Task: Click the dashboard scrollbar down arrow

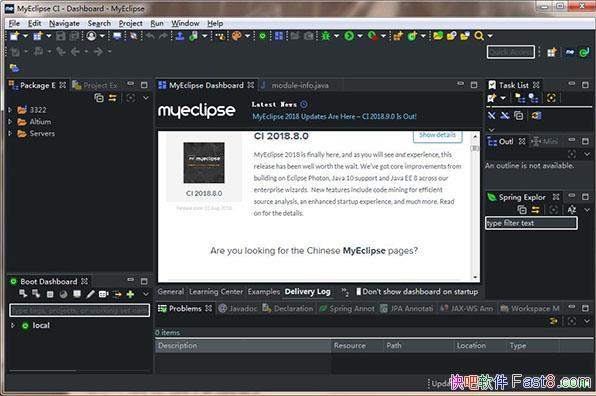Action: (475, 277)
